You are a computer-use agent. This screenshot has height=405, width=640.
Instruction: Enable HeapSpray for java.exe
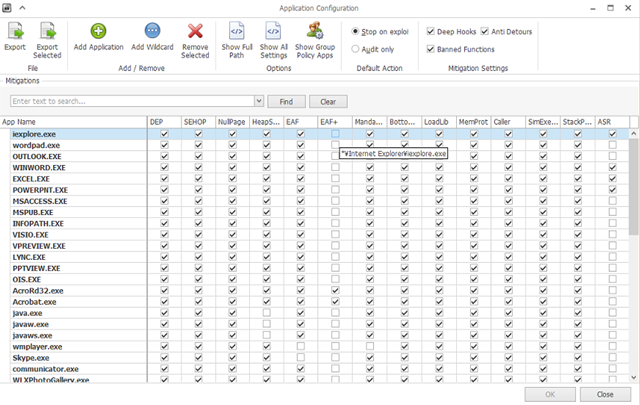tap(267, 313)
